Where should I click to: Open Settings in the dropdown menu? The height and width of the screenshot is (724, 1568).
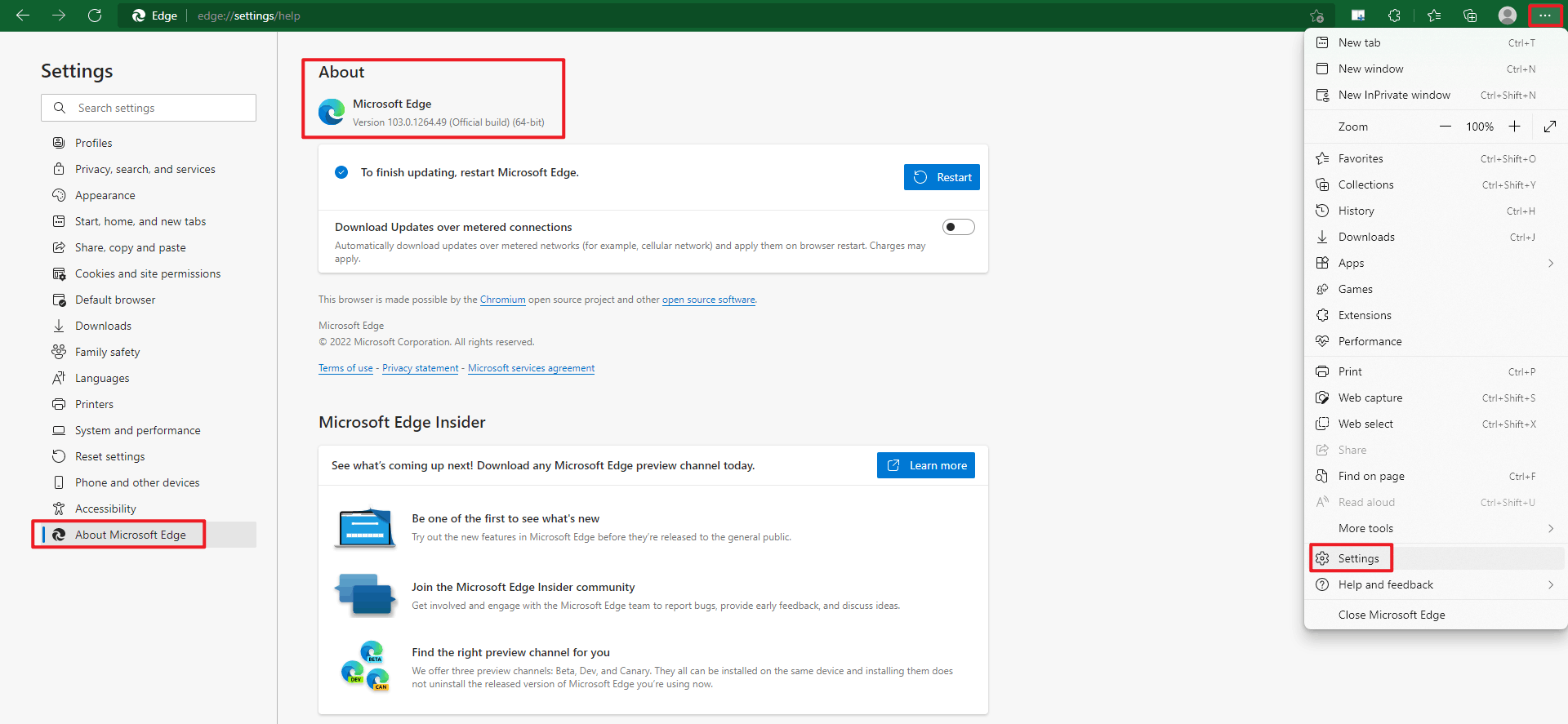coord(1435,558)
